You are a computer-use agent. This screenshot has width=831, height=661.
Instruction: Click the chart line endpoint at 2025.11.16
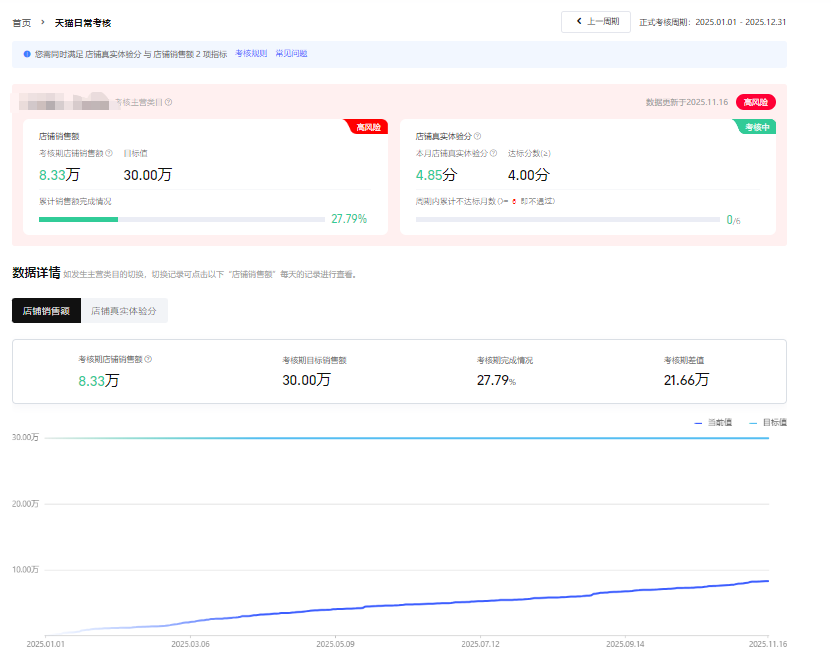767,580
